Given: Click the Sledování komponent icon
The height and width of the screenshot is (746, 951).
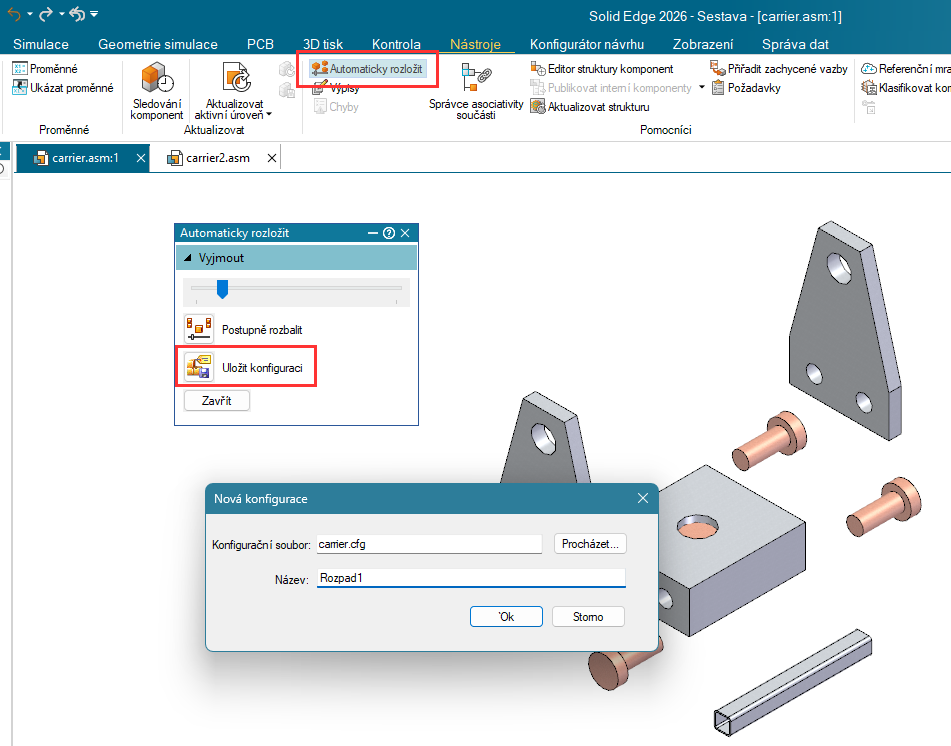Looking at the screenshot, I should point(156,80).
